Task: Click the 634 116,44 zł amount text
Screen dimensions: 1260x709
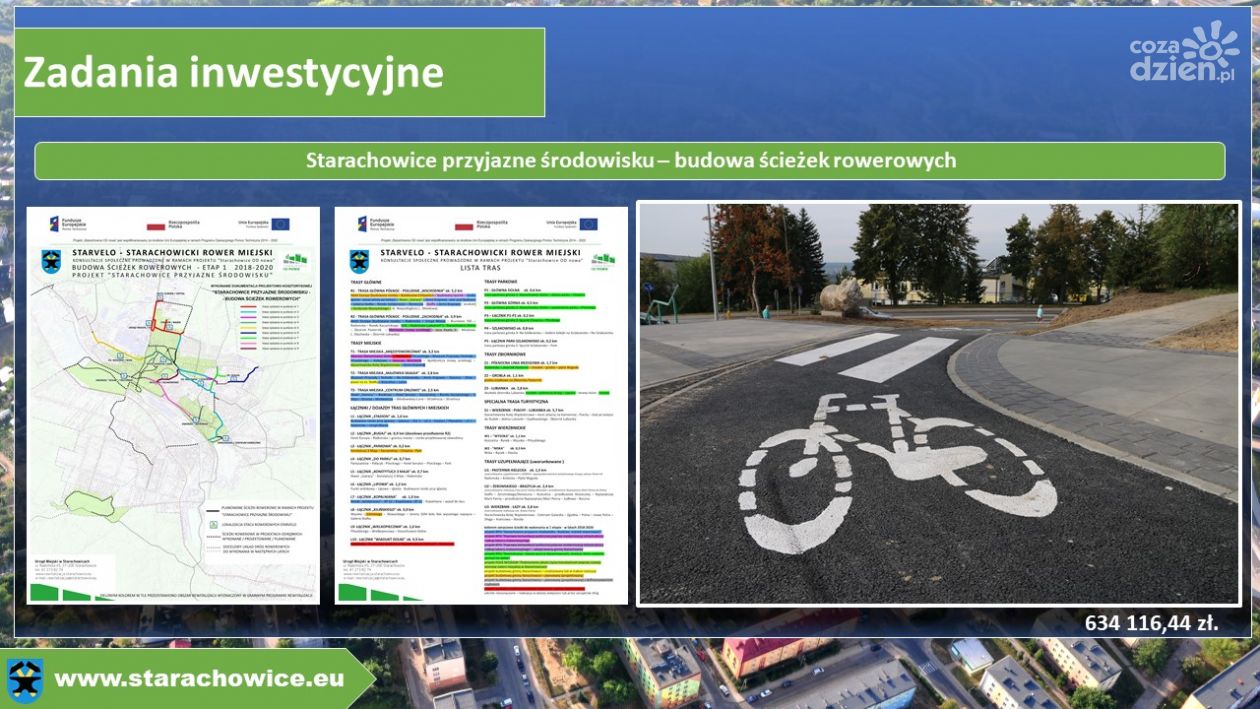Action: pos(1152,623)
